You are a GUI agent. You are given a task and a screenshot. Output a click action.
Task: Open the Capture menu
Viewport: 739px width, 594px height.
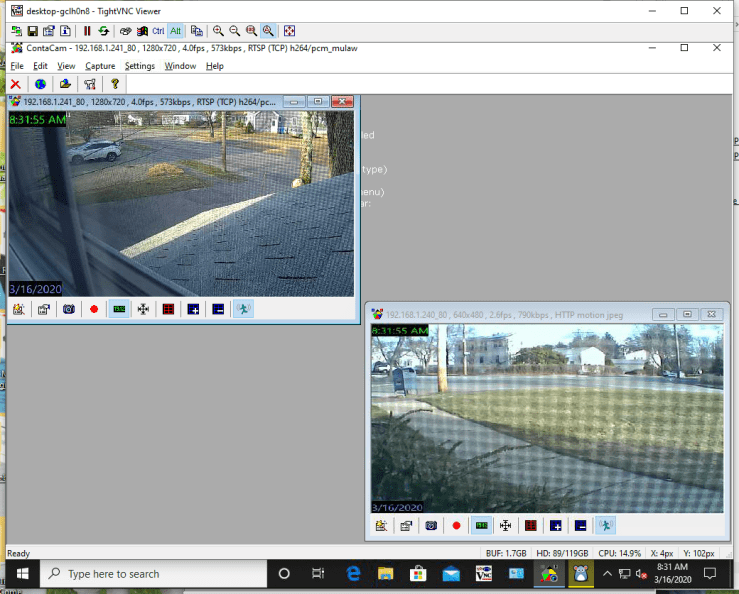point(100,66)
